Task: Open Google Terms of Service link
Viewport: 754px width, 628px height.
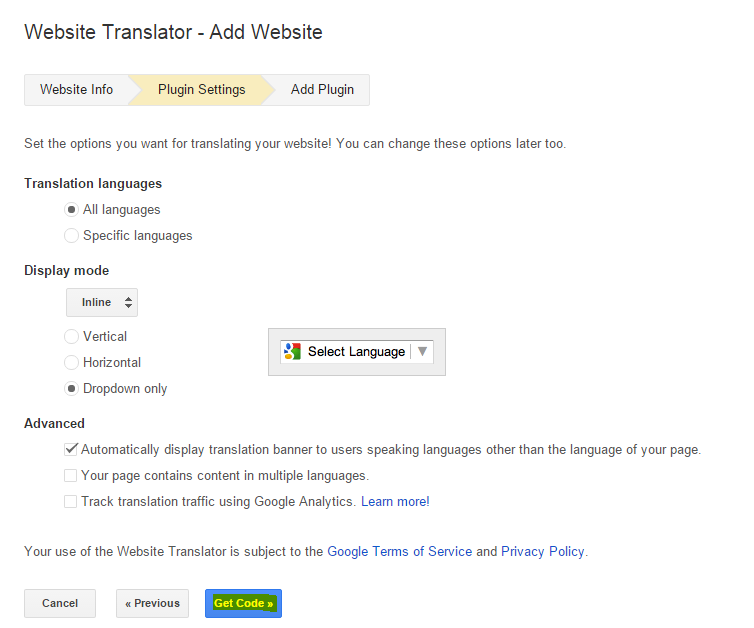Action: coord(399,552)
